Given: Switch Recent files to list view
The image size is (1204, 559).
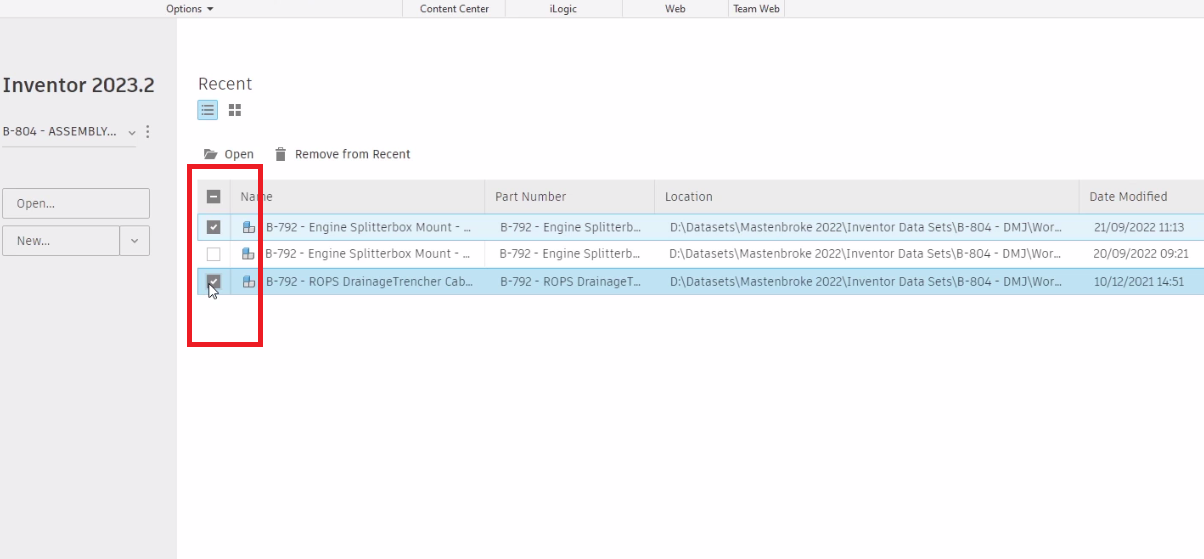Looking at the screenshot, I should 208,110.
